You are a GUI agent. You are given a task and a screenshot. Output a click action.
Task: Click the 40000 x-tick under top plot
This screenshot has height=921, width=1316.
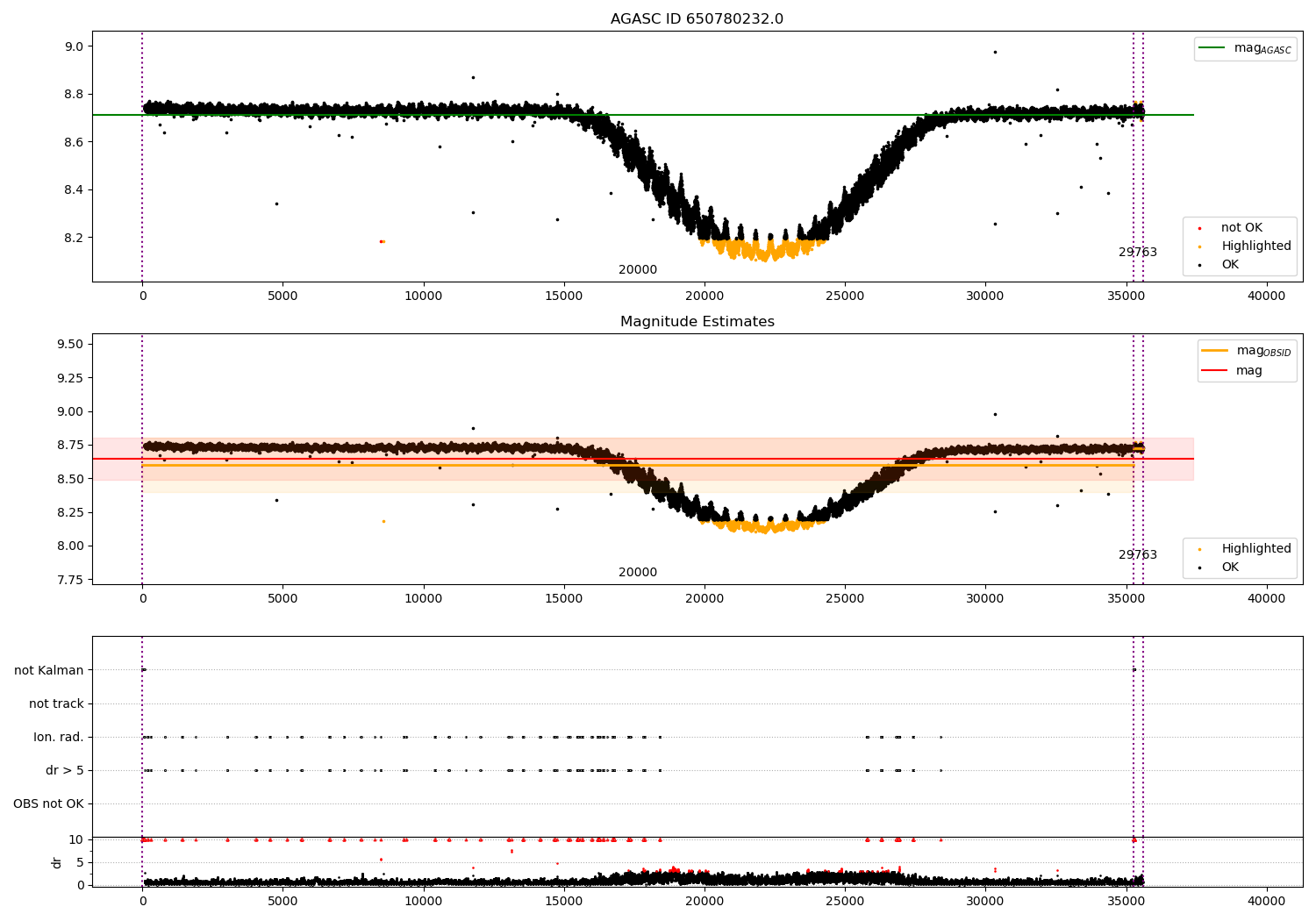[1266, 296]
